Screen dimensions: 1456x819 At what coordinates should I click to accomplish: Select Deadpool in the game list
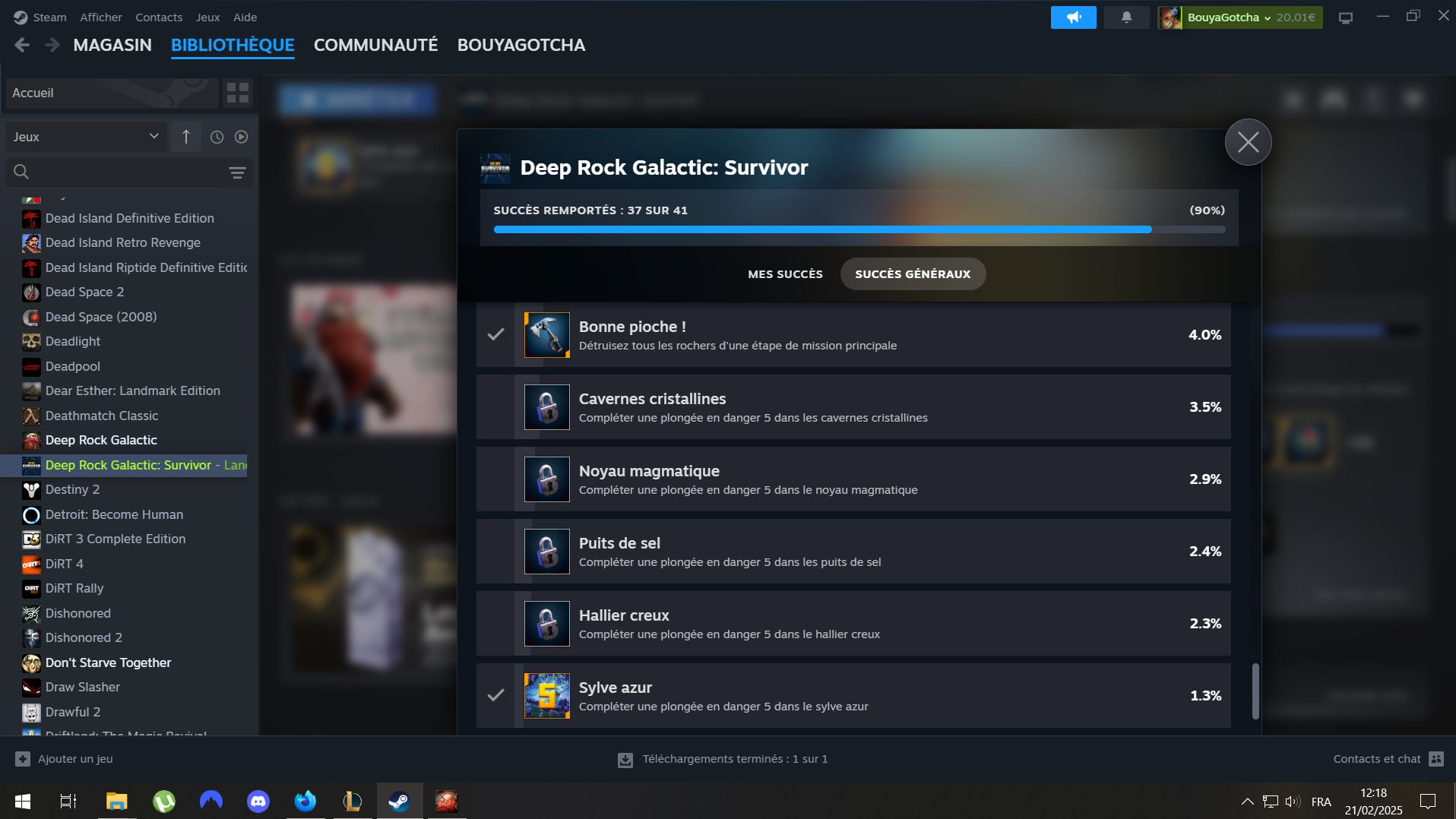(x=73, y=367)
